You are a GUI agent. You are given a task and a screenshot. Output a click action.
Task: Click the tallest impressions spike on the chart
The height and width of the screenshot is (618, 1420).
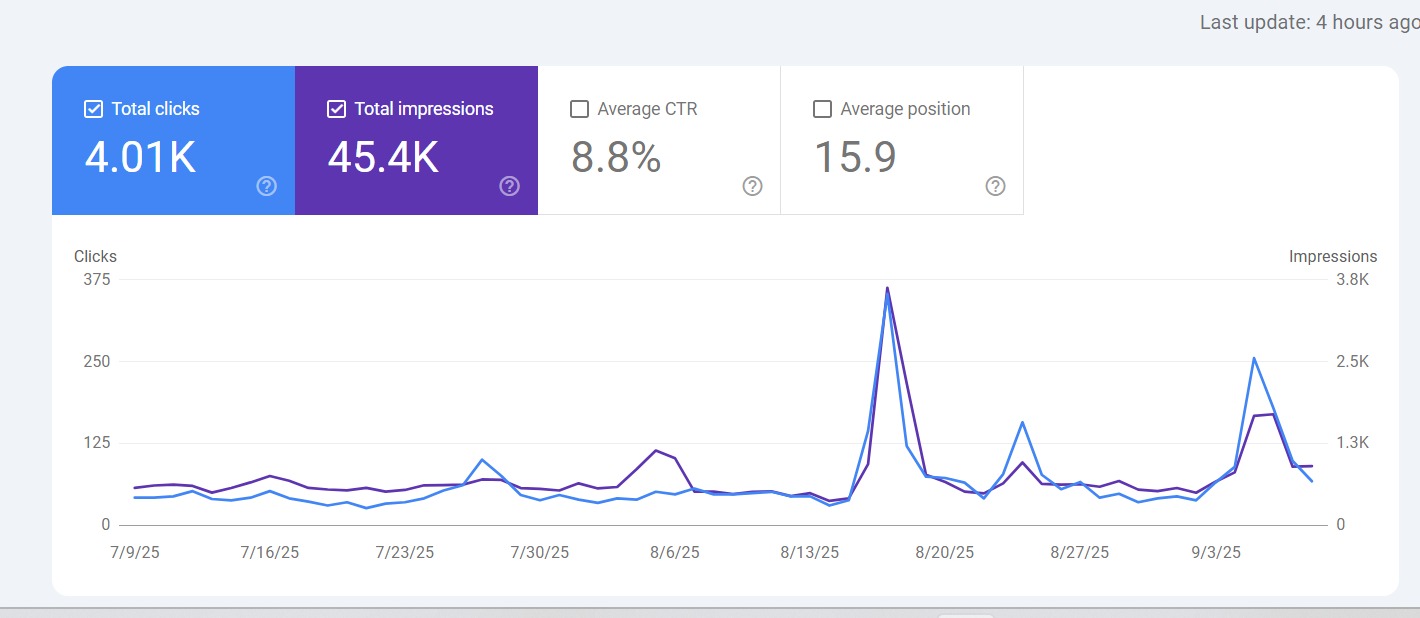click(888, 290)
